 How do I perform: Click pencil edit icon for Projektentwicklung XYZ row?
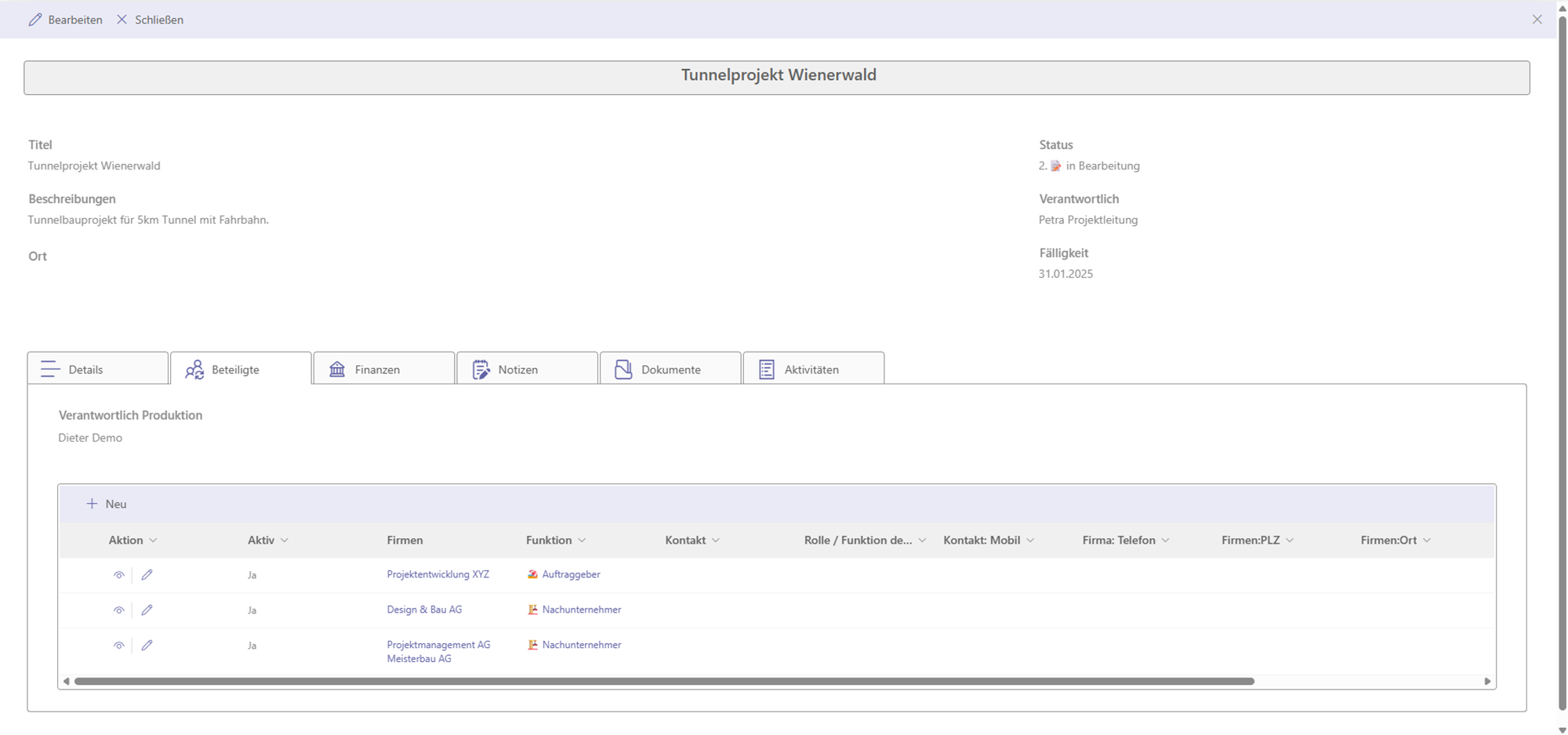pos(147,575)
